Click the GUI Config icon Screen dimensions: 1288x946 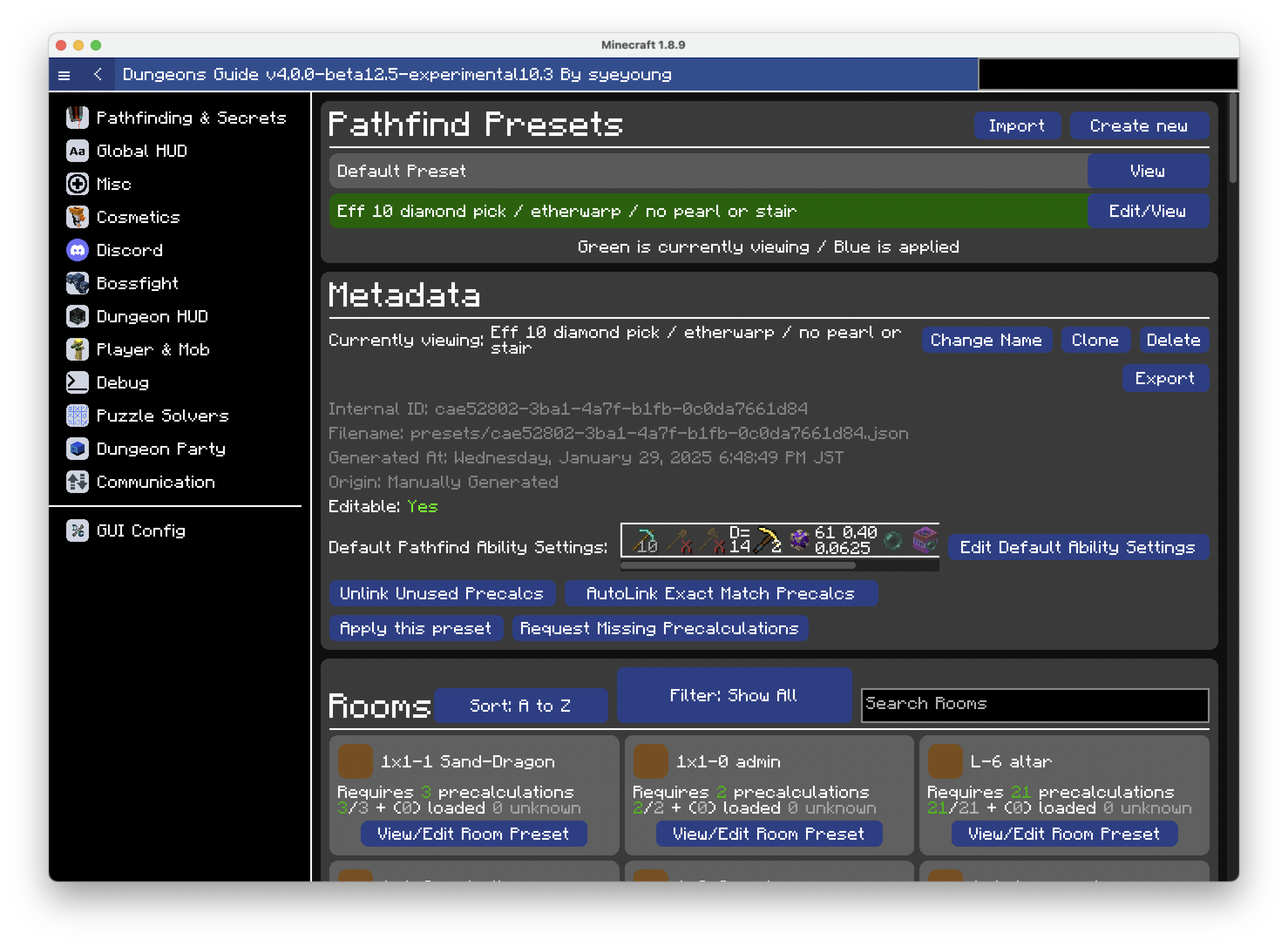pos(78,531)
